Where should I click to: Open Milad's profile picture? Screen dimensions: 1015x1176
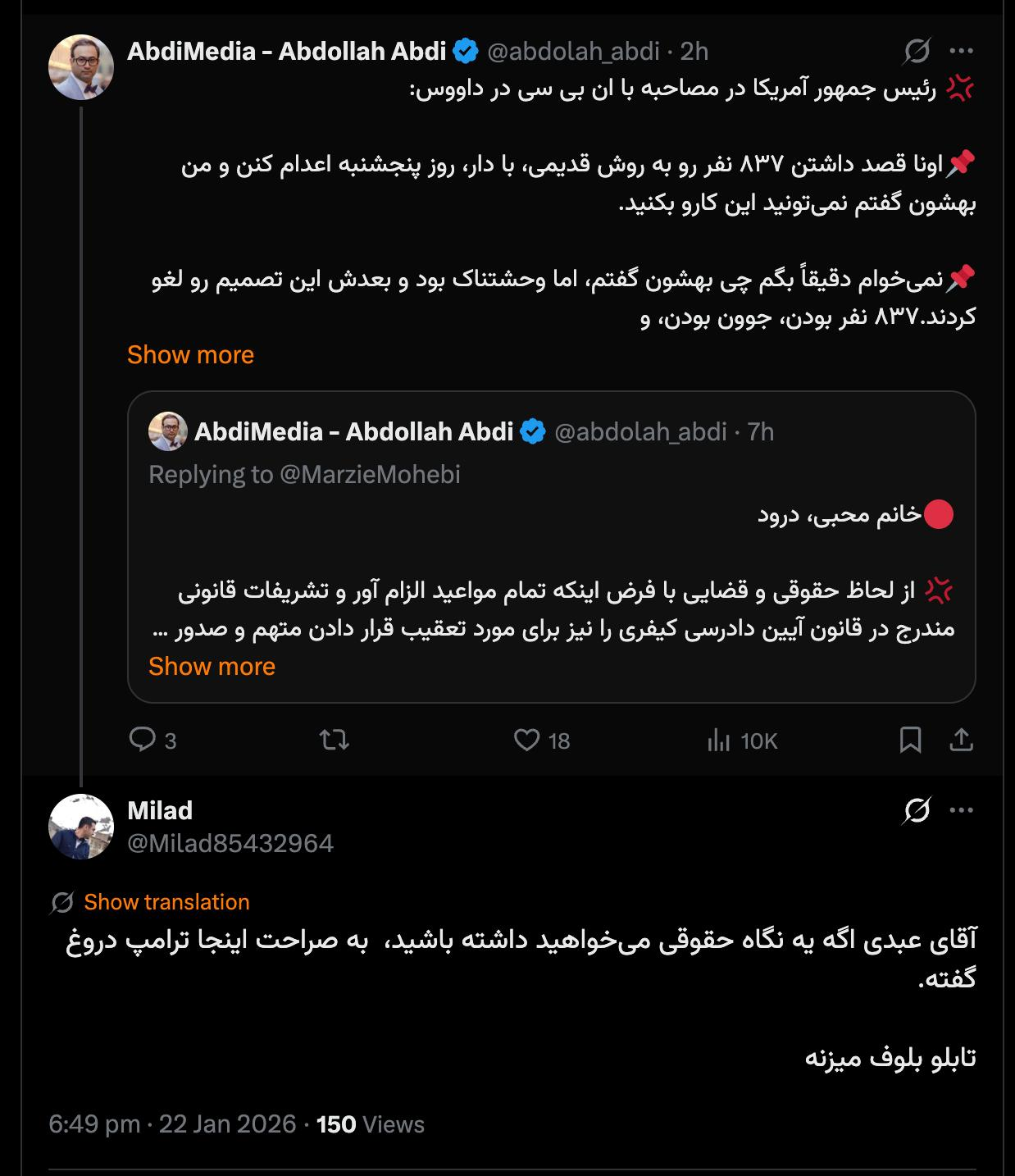click(x=81, y=827)
